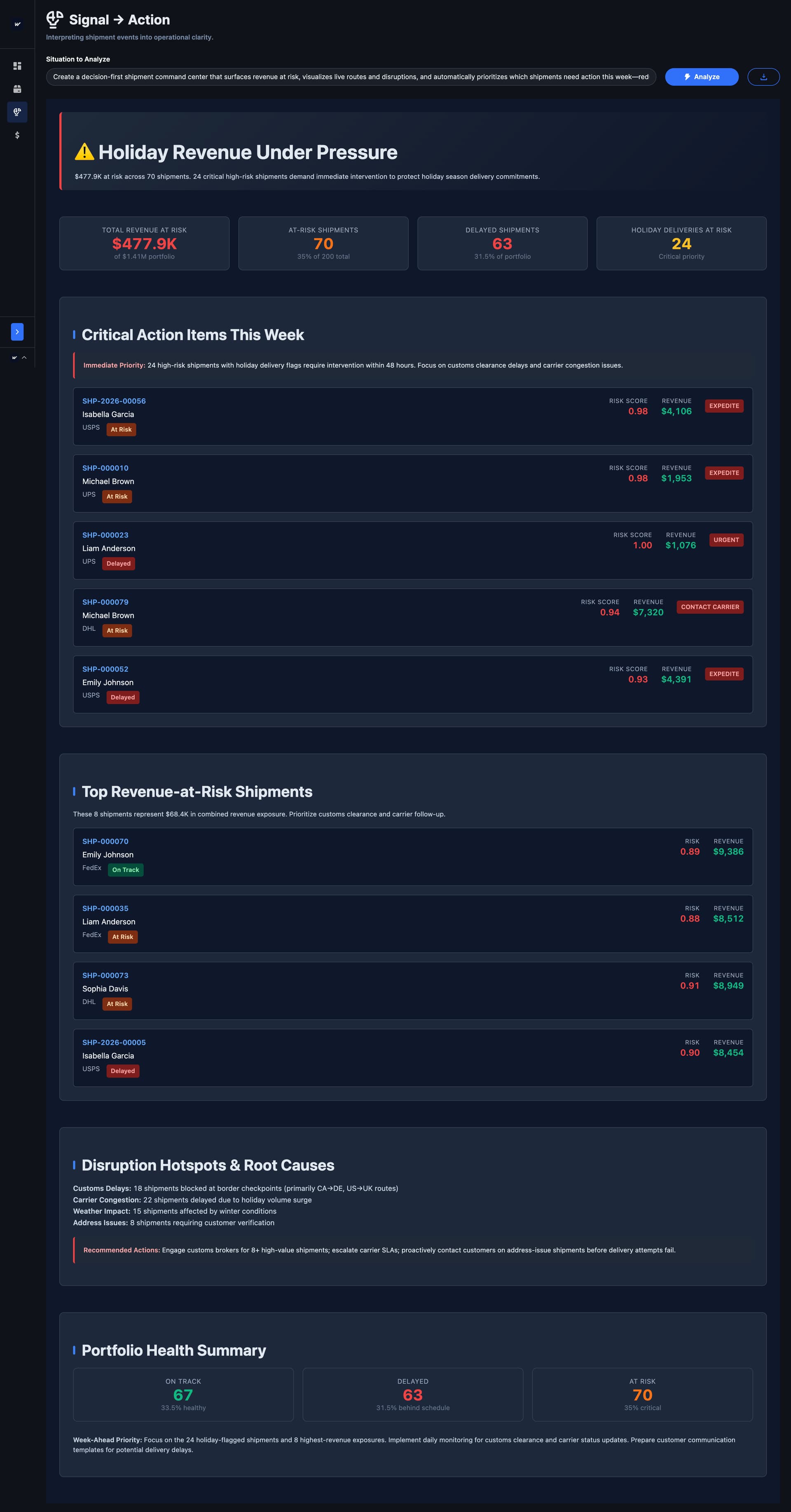This screenshot has height=1512, width=791.
Task: Click the Situation to Analyze input field
Action: pos(350,77)
